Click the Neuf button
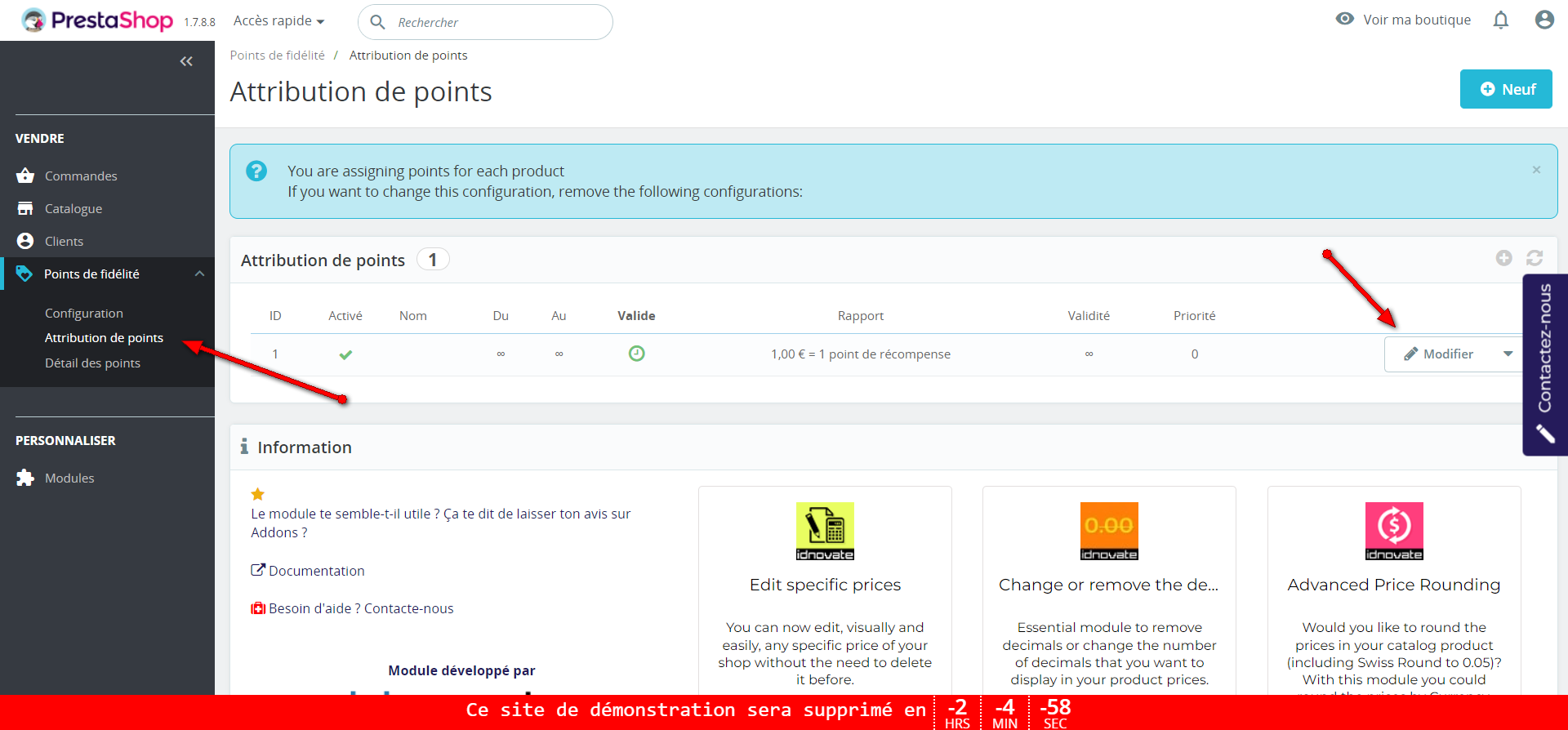 (1506, 89)
